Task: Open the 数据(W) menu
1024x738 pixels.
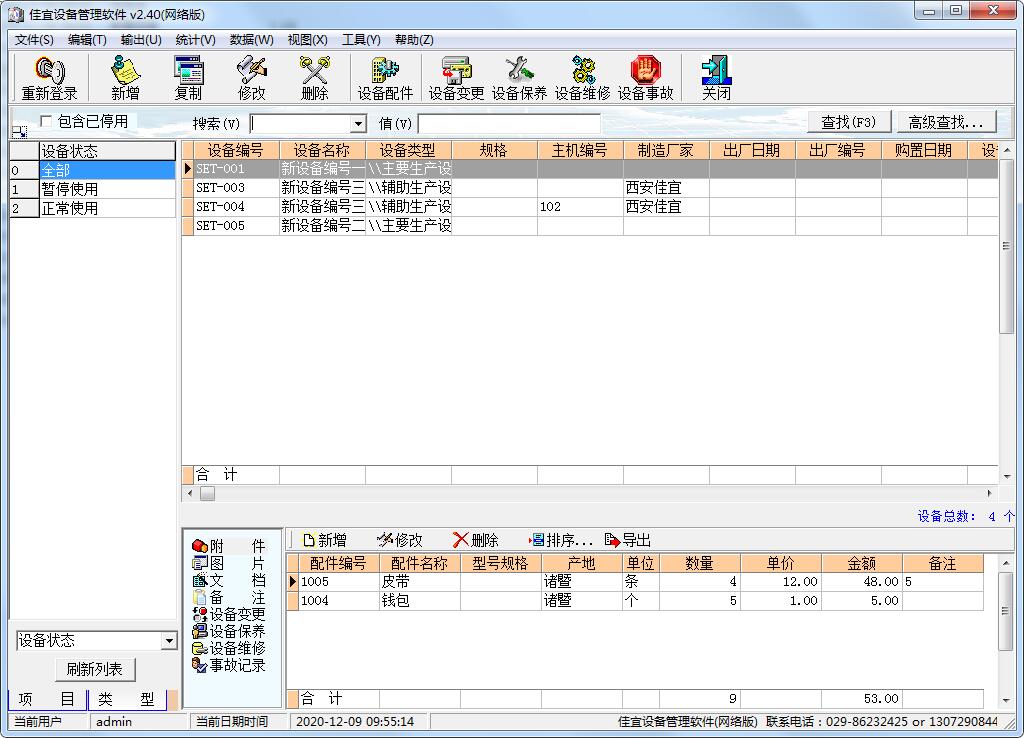Action: 251,40
